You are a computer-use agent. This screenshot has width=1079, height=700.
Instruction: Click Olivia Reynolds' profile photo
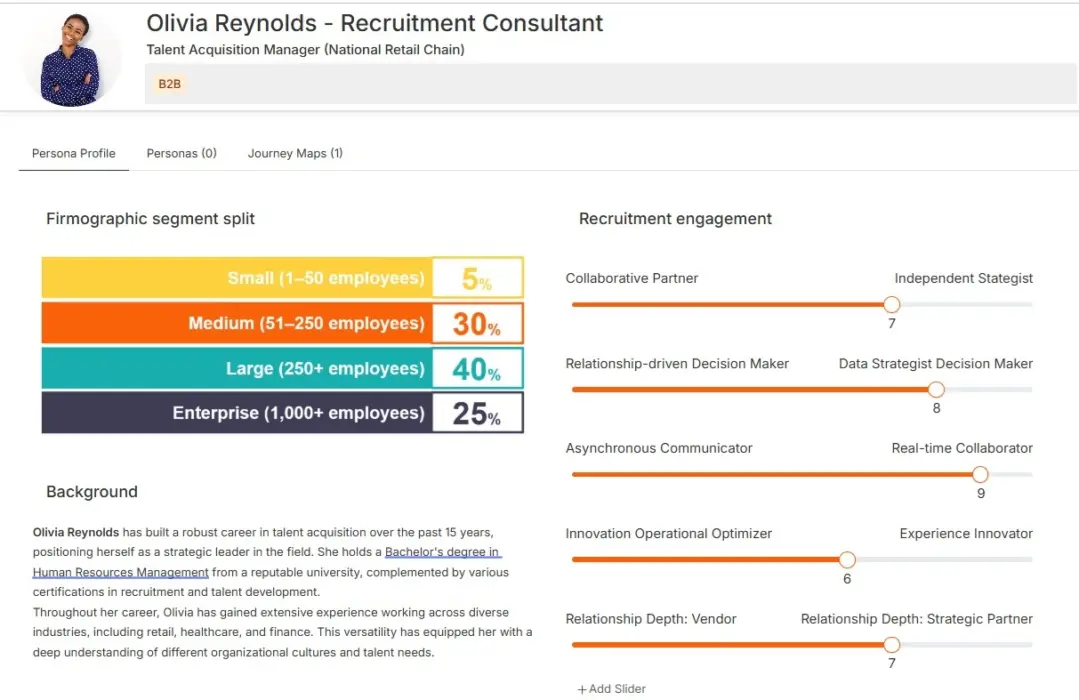click(x=70, y=57)
